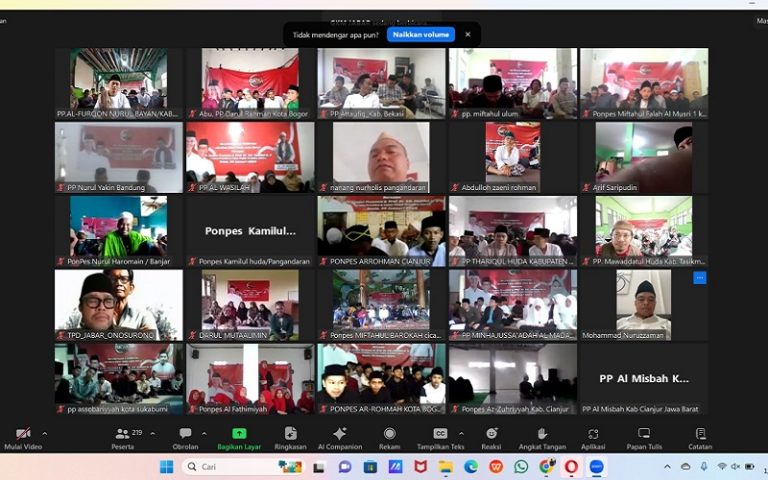
Task: Click the green Bagikan Layar button
Action: pos(239,437)
